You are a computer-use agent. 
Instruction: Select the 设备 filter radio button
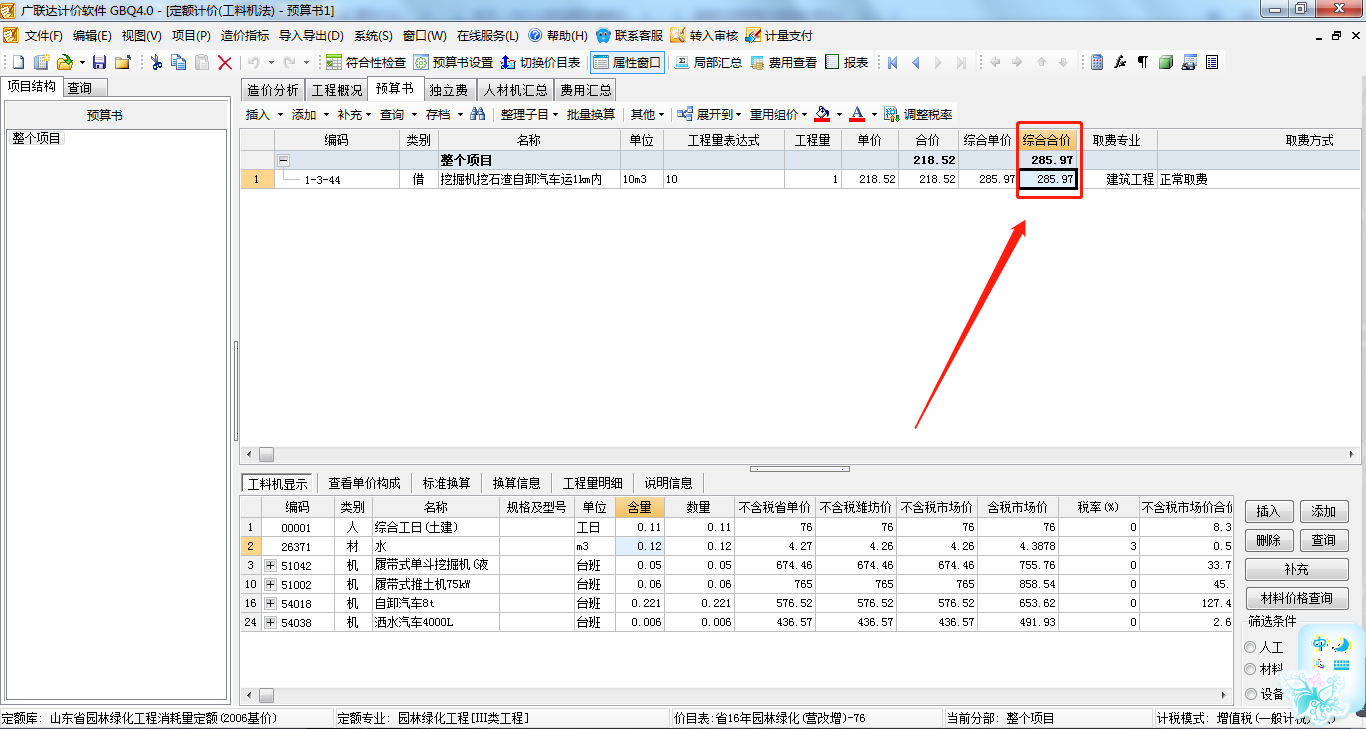coord(1251,694)
